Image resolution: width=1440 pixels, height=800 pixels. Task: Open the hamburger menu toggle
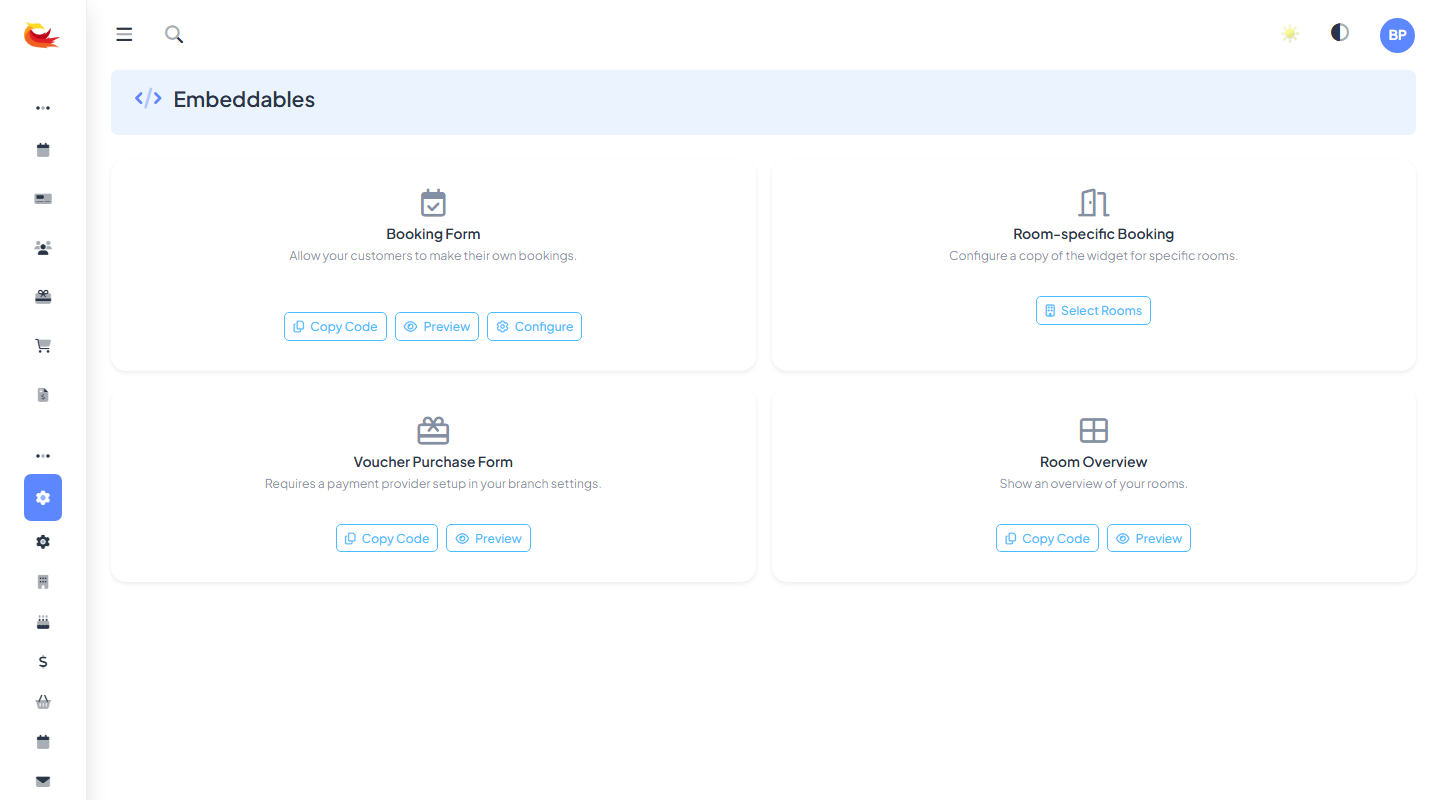click(x=124, y=35)
